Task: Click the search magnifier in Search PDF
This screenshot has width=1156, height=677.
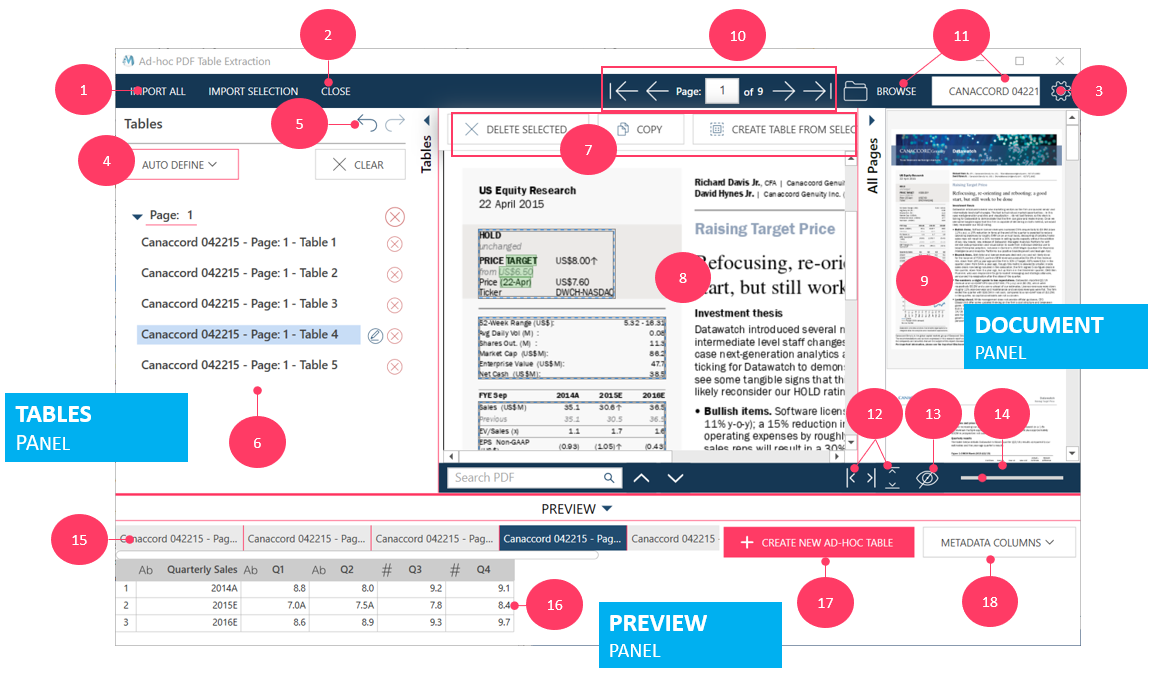Action: pos(609,478)
